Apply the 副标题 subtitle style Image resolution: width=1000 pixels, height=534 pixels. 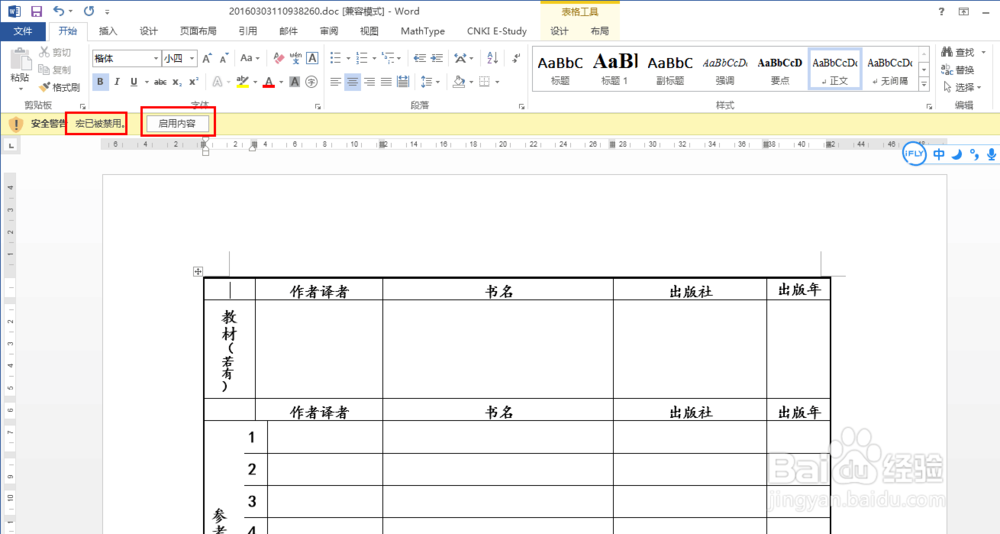(x=670, y=69)
